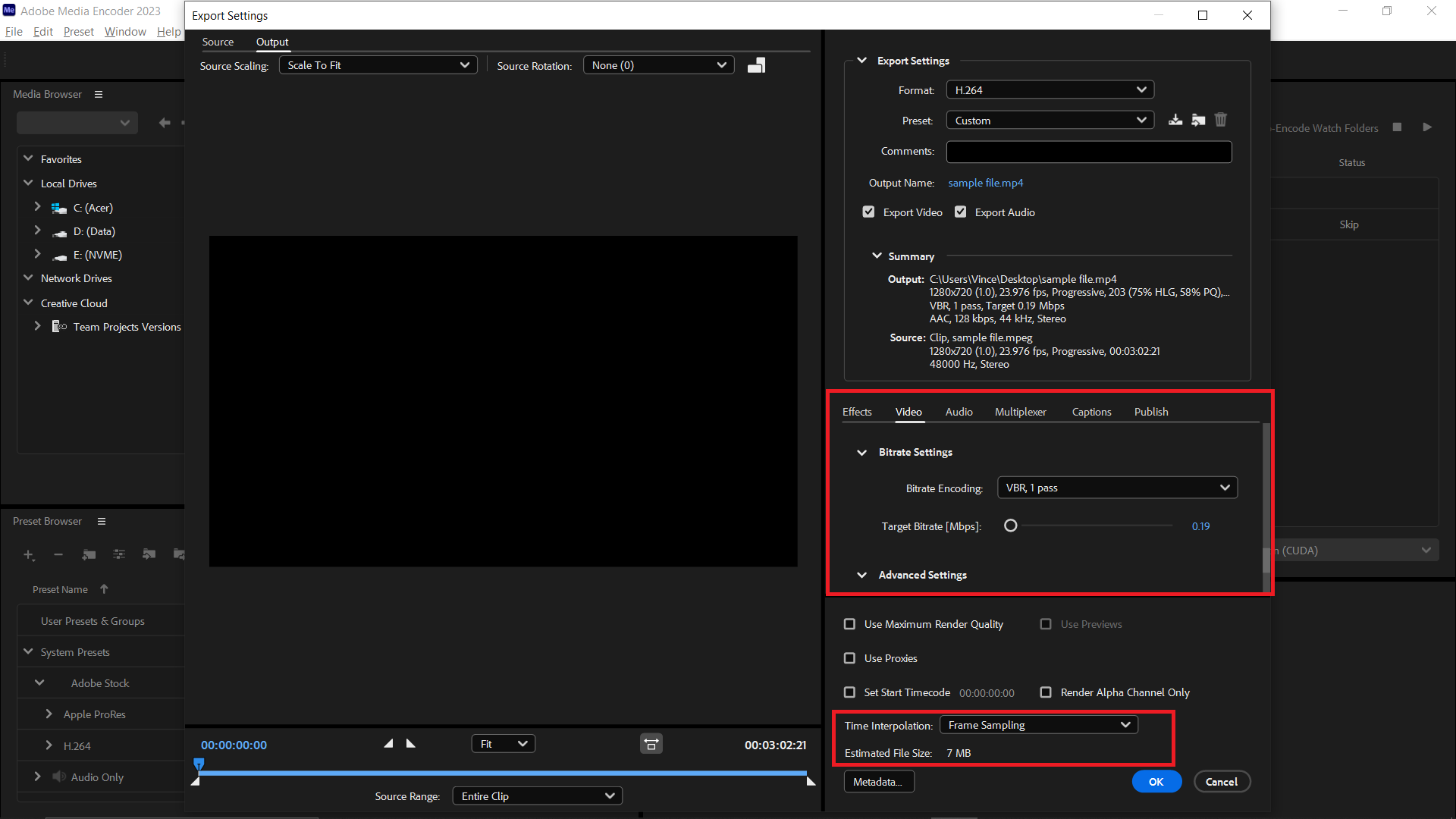Open the Bitrate Encoding dropdown
Screen dimensions: 1456x819
pos(1116,487)
